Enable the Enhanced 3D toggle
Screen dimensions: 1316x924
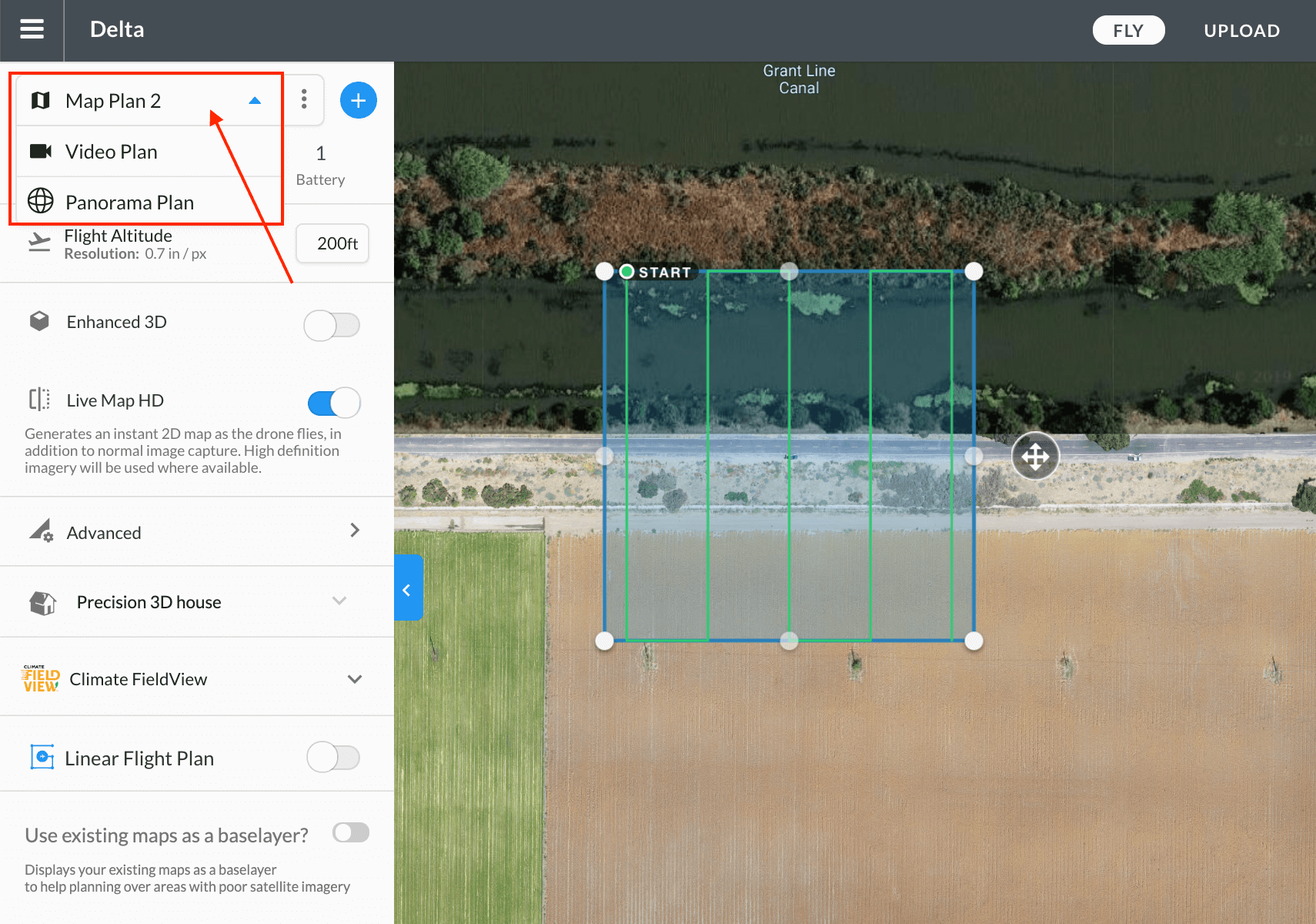pyautogui.click(x=332, y=325)
